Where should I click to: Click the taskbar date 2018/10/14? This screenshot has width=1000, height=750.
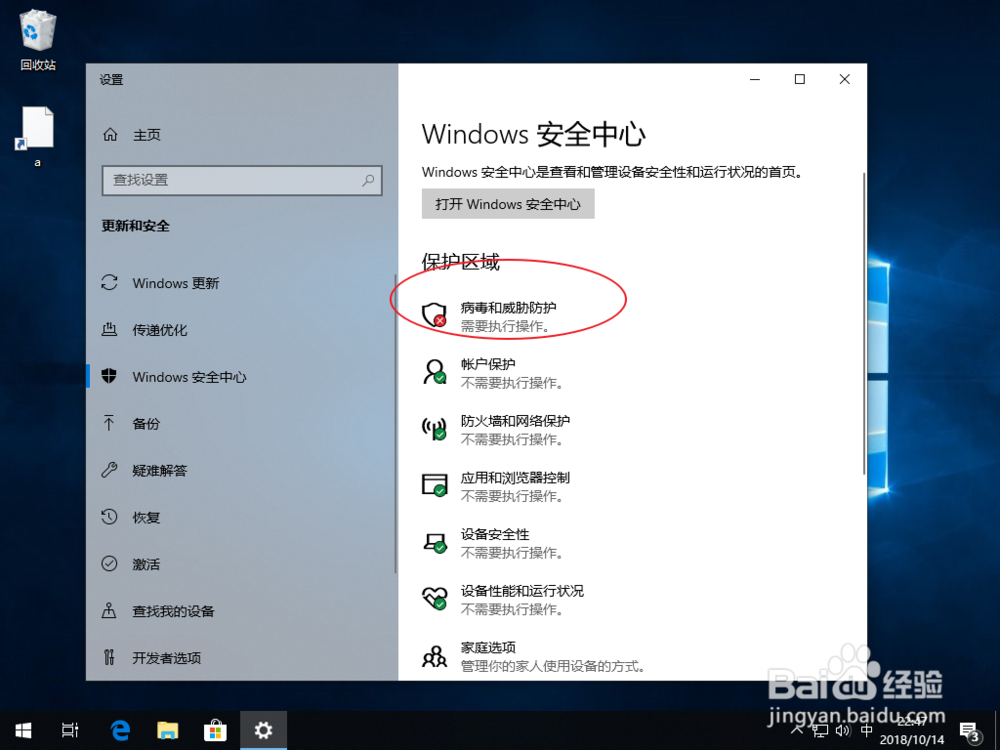(x=912, y=740)
